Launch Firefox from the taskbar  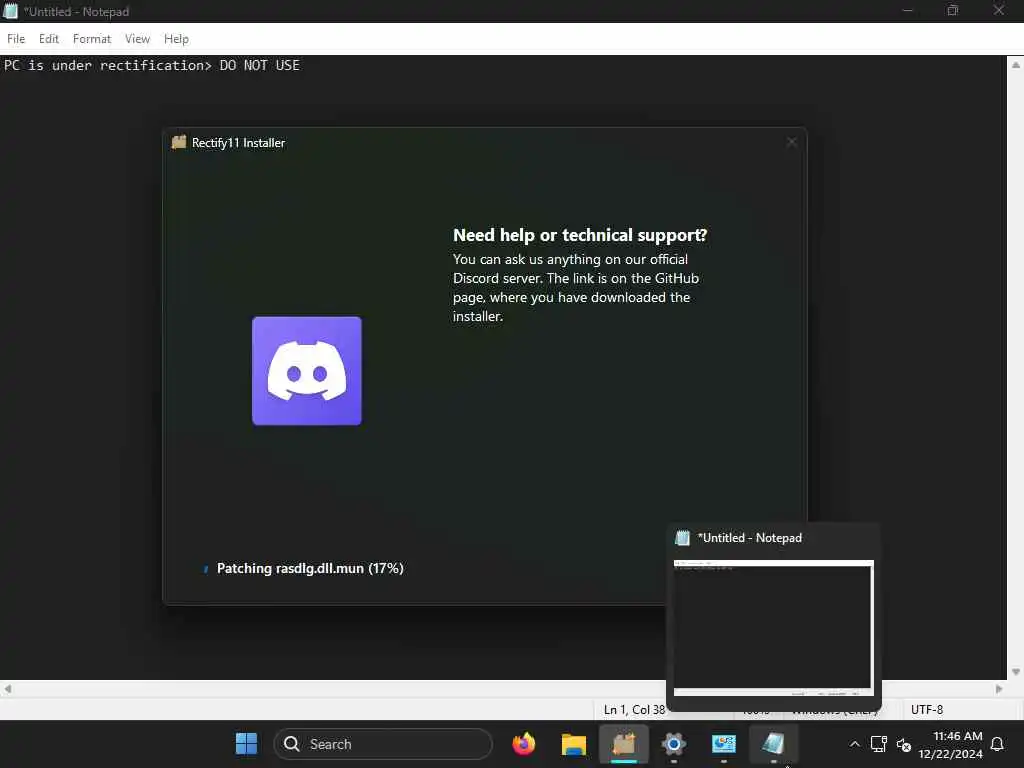tap(524, 744)
